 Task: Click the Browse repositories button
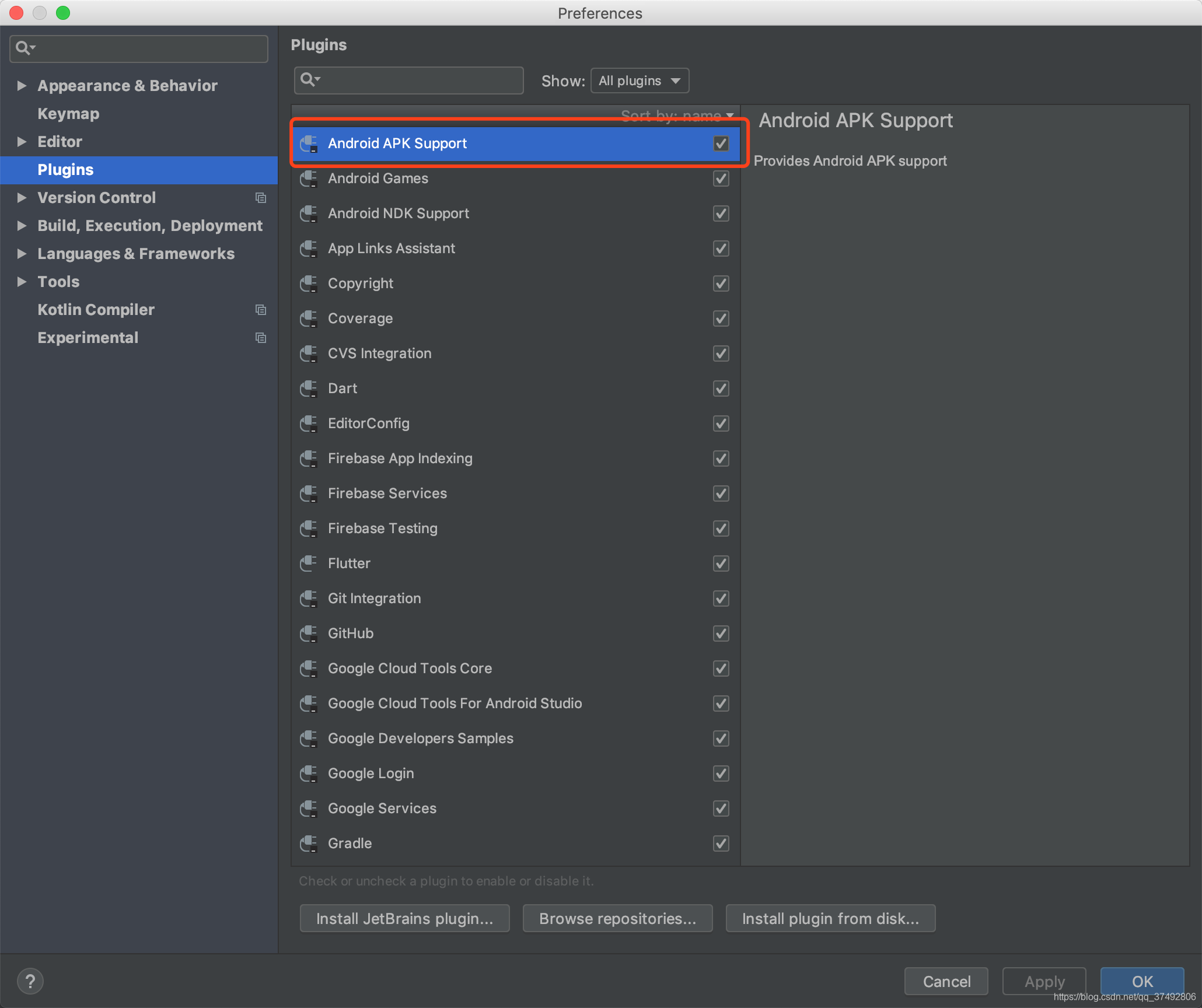tap(617, 918)
